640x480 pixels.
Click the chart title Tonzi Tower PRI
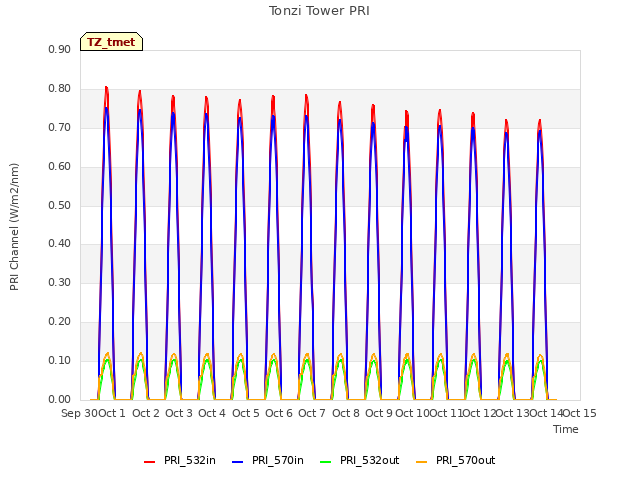(x=319, y=11)
